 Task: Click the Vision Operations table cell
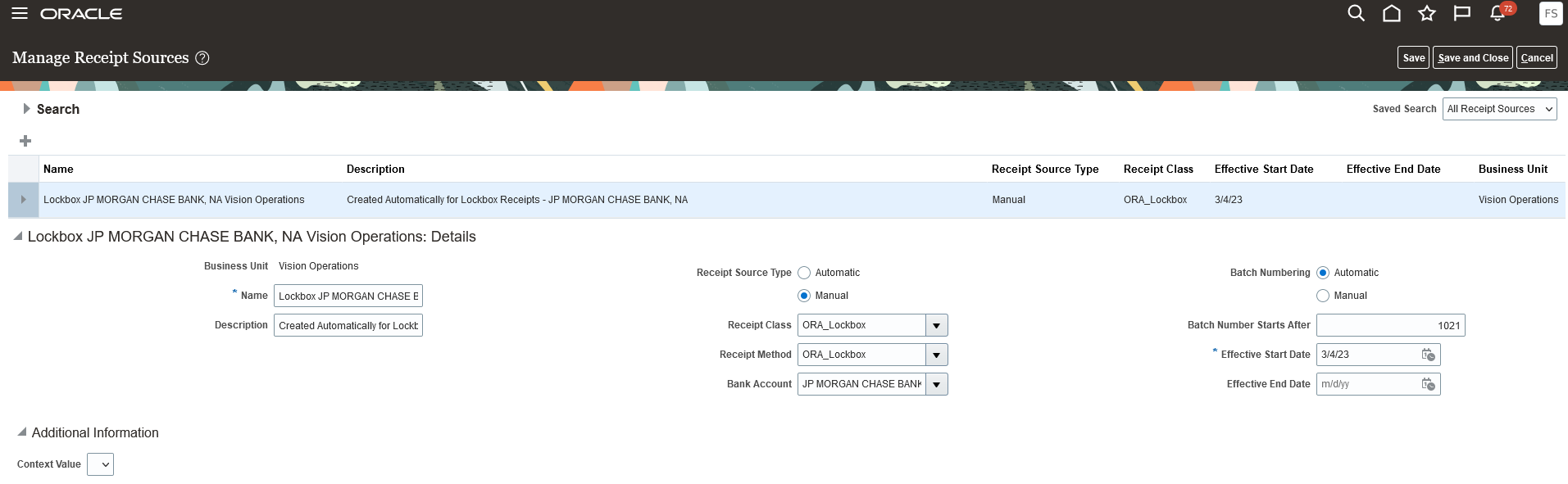tap(1518, 200)
